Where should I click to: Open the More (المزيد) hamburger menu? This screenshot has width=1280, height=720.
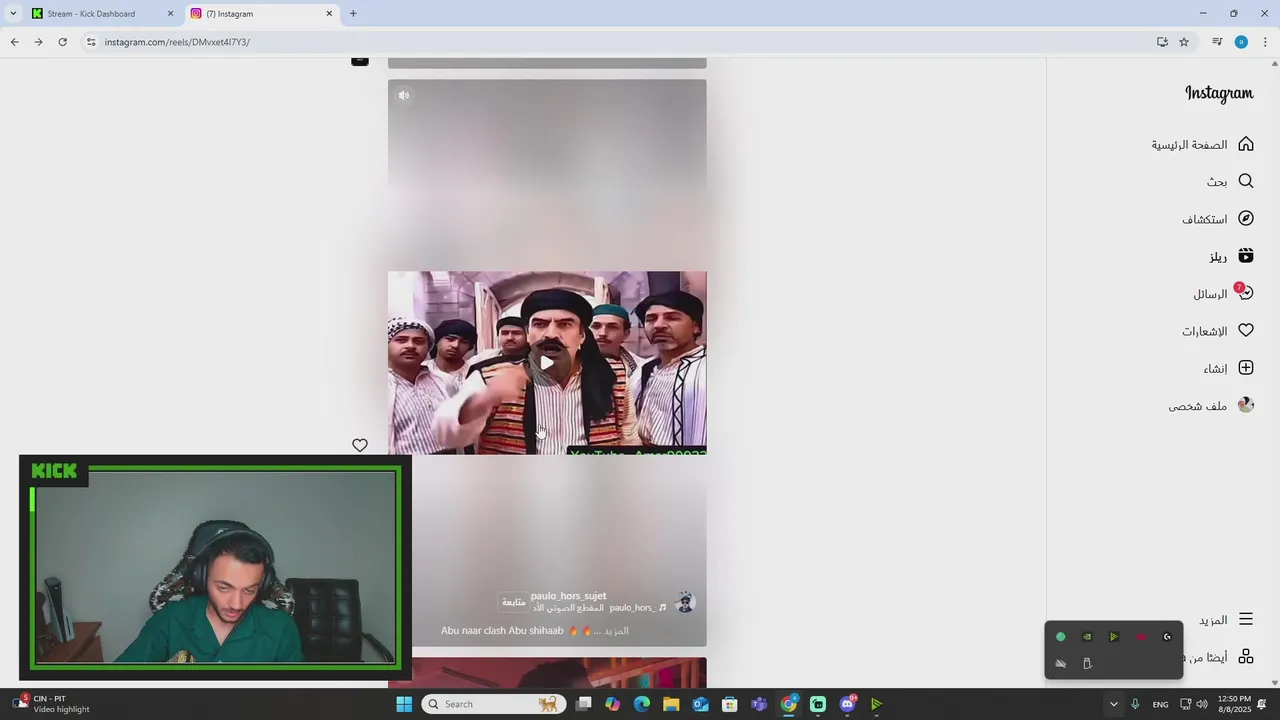coord(1245,619)
